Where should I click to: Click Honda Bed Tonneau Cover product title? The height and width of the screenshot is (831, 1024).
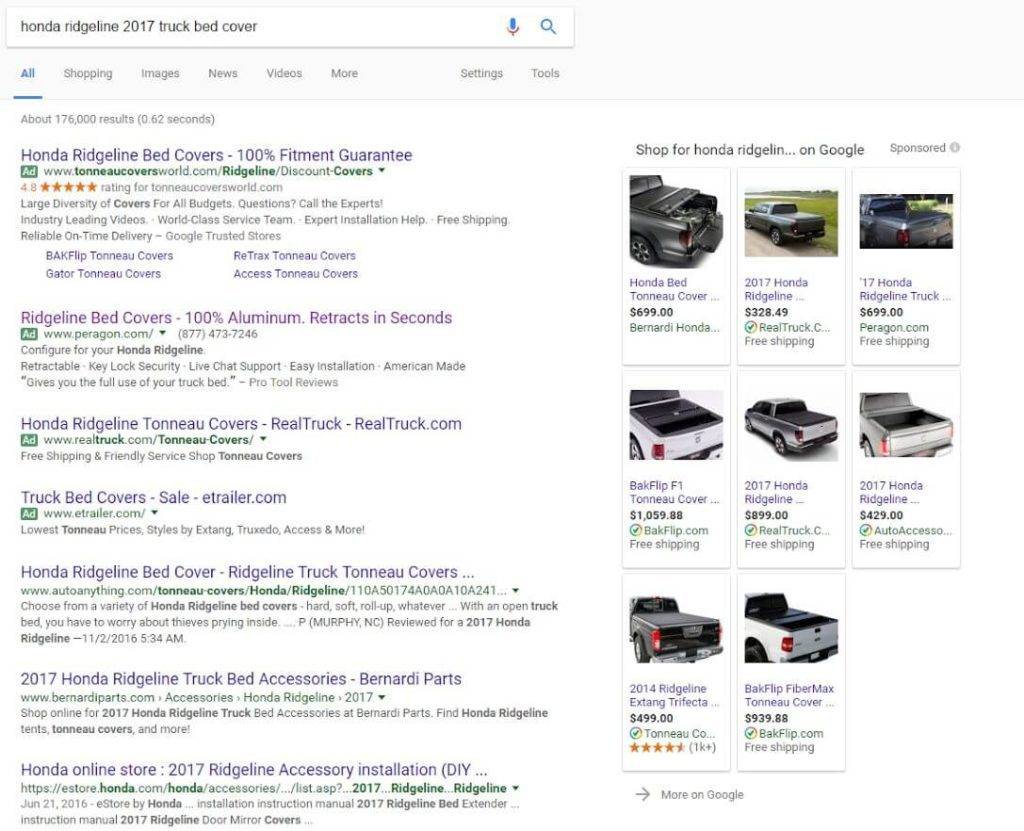[x=674, y=289]
